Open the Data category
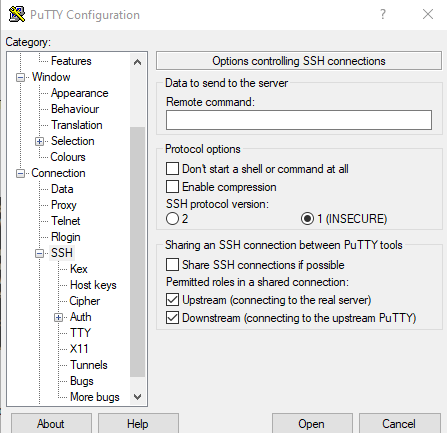Image resolution: width=447 pixels, height=433 pixels. 62,189
